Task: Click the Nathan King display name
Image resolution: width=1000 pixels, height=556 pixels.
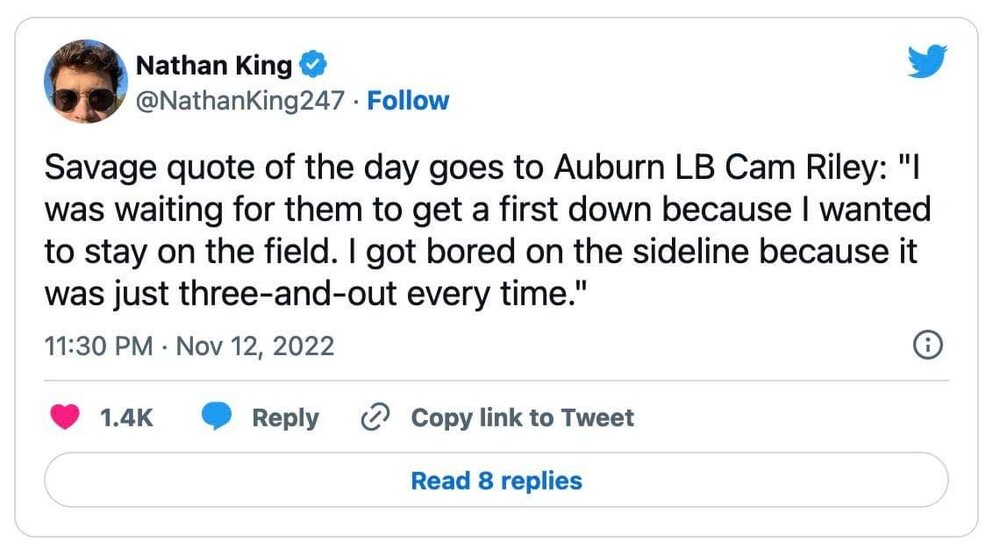Action: (x=214, y=66)
